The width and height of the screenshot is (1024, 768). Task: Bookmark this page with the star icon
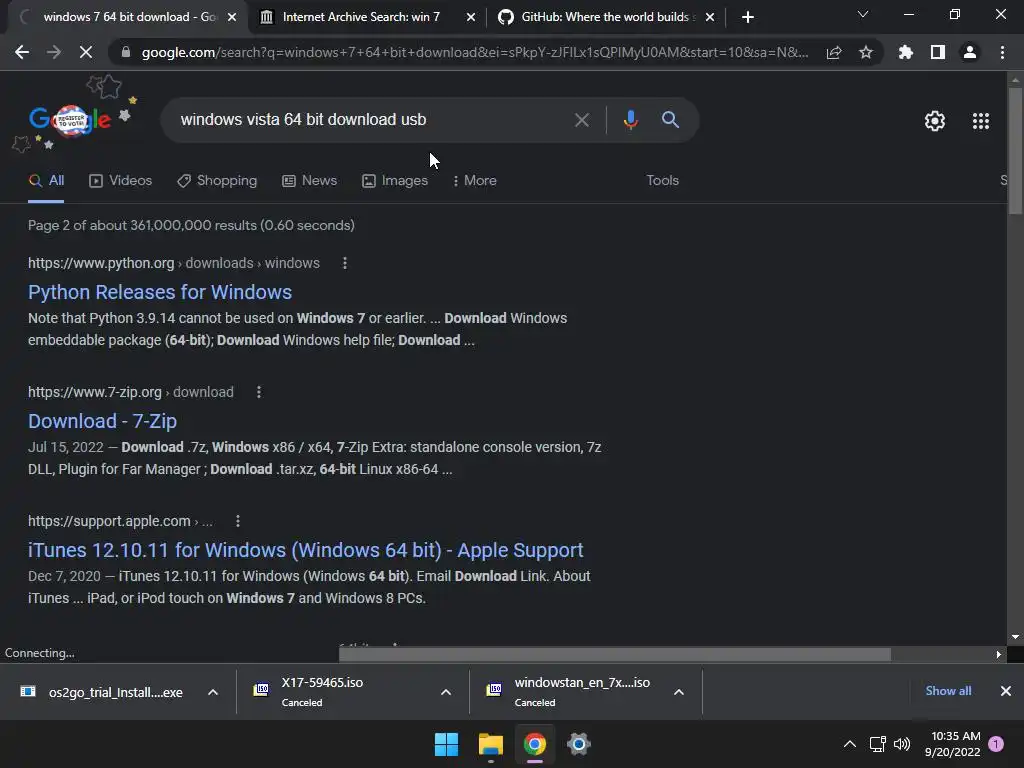click(866, 52)
